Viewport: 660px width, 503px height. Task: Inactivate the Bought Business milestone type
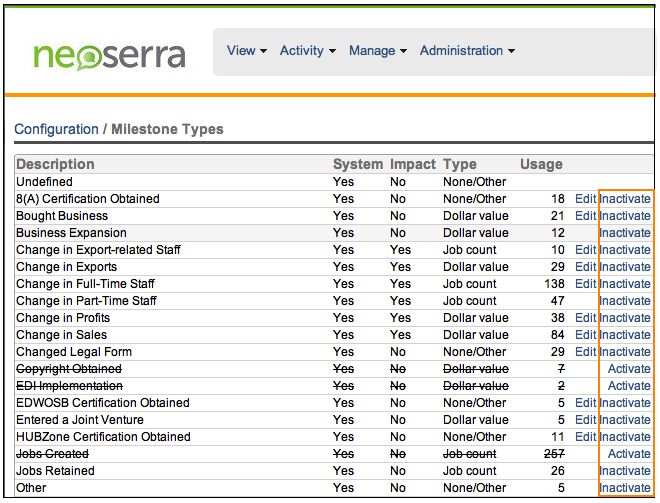coord(625,216)
